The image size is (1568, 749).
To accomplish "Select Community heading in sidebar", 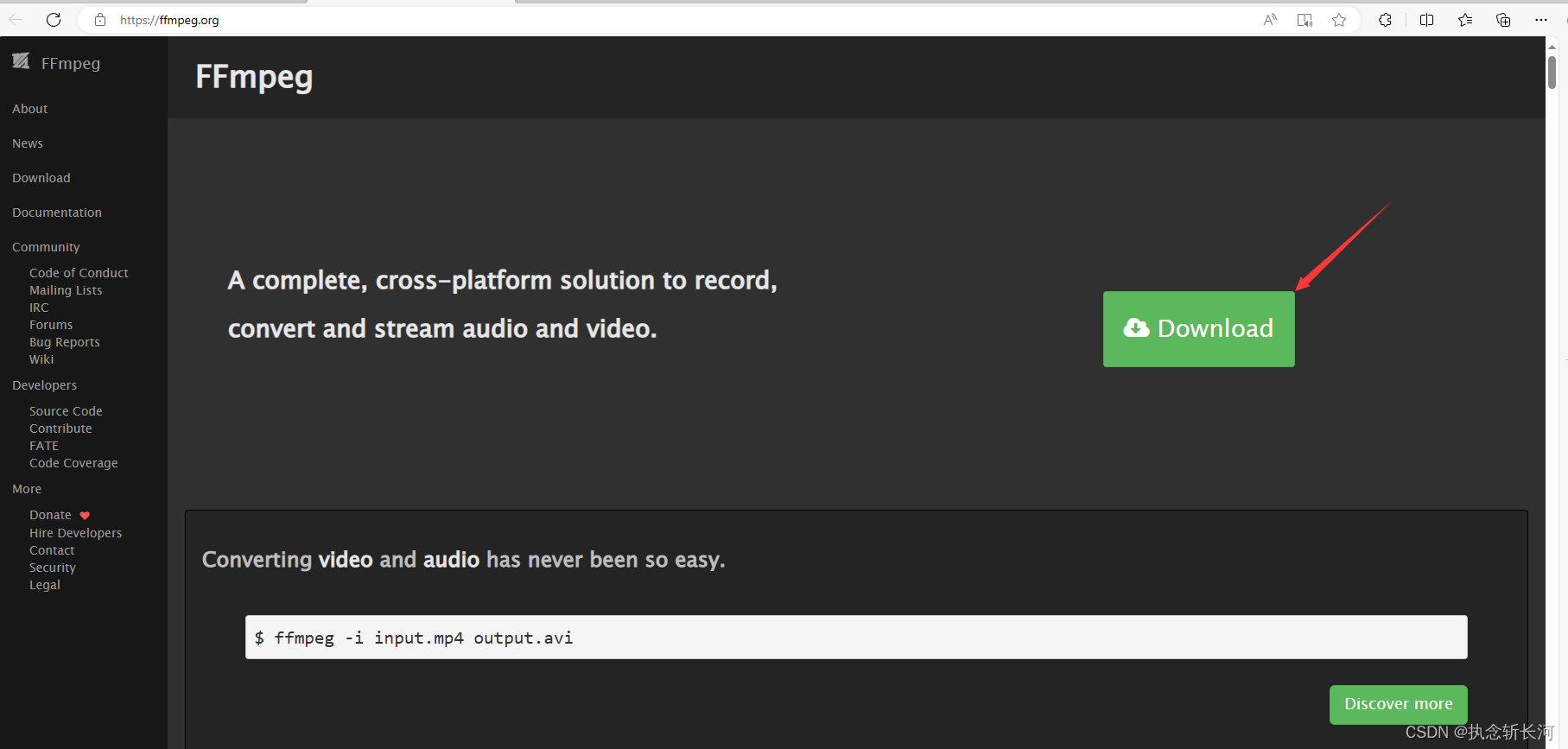I will pyautogui.click(x=46, y=247).
